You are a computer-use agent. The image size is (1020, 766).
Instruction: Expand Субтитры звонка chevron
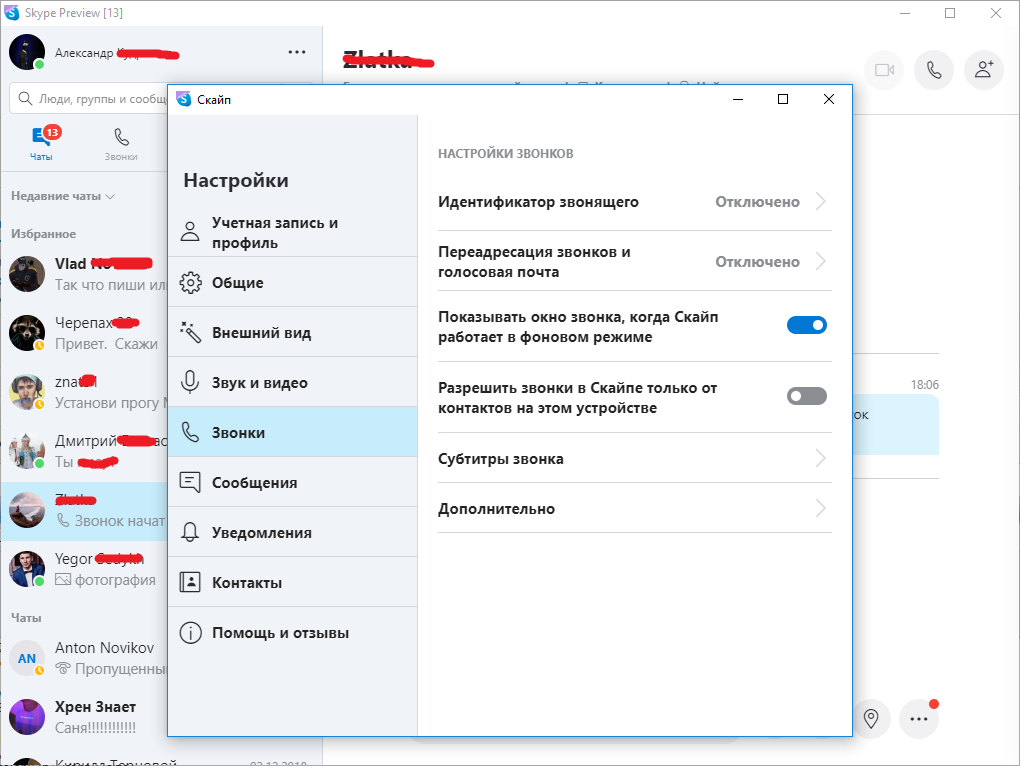click(x=820, y=458)
